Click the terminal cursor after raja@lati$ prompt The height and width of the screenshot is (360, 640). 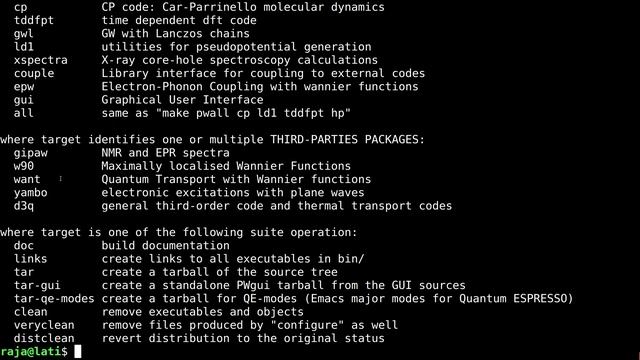click(x=78, y=351)
